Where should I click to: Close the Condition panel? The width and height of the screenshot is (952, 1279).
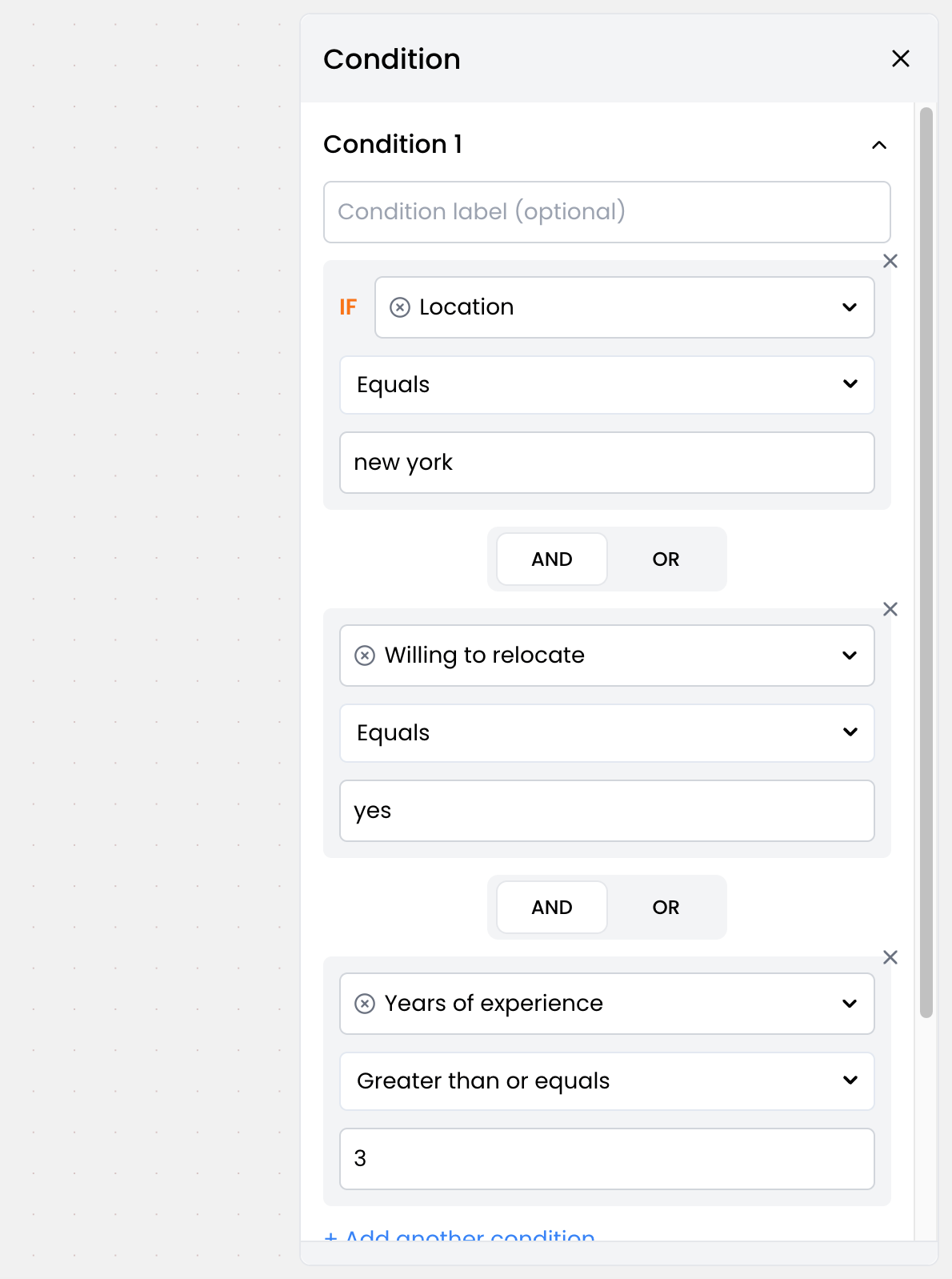pyautogui.click(x=900, y=58)
